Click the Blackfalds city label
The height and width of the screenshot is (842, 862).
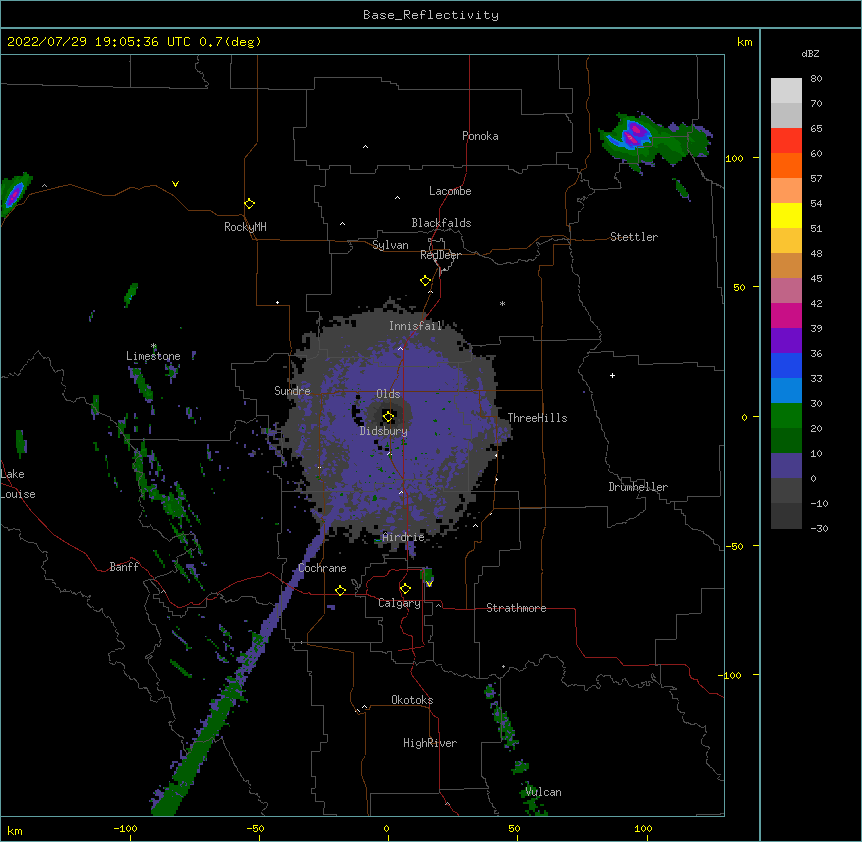pos(441,223)
